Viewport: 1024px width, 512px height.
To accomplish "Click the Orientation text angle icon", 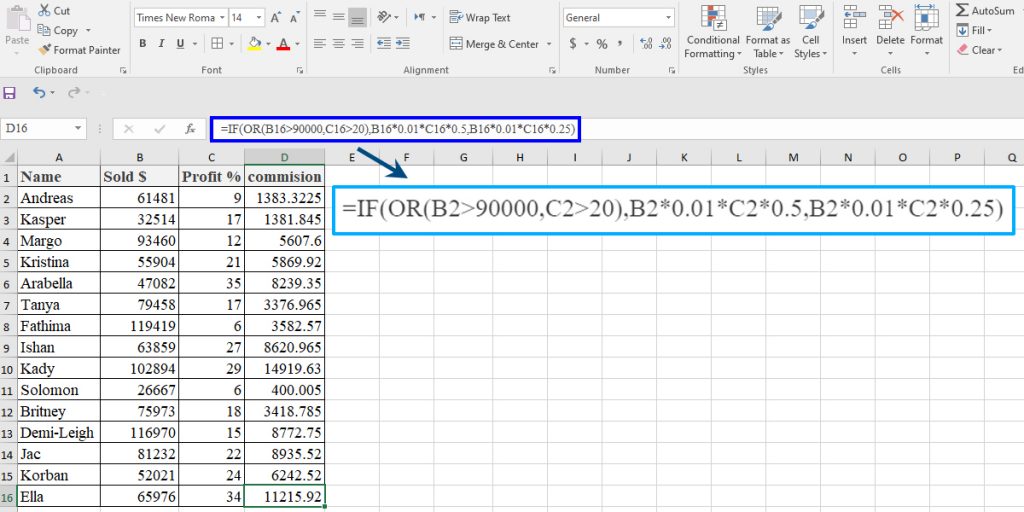I will coord(385,16).
